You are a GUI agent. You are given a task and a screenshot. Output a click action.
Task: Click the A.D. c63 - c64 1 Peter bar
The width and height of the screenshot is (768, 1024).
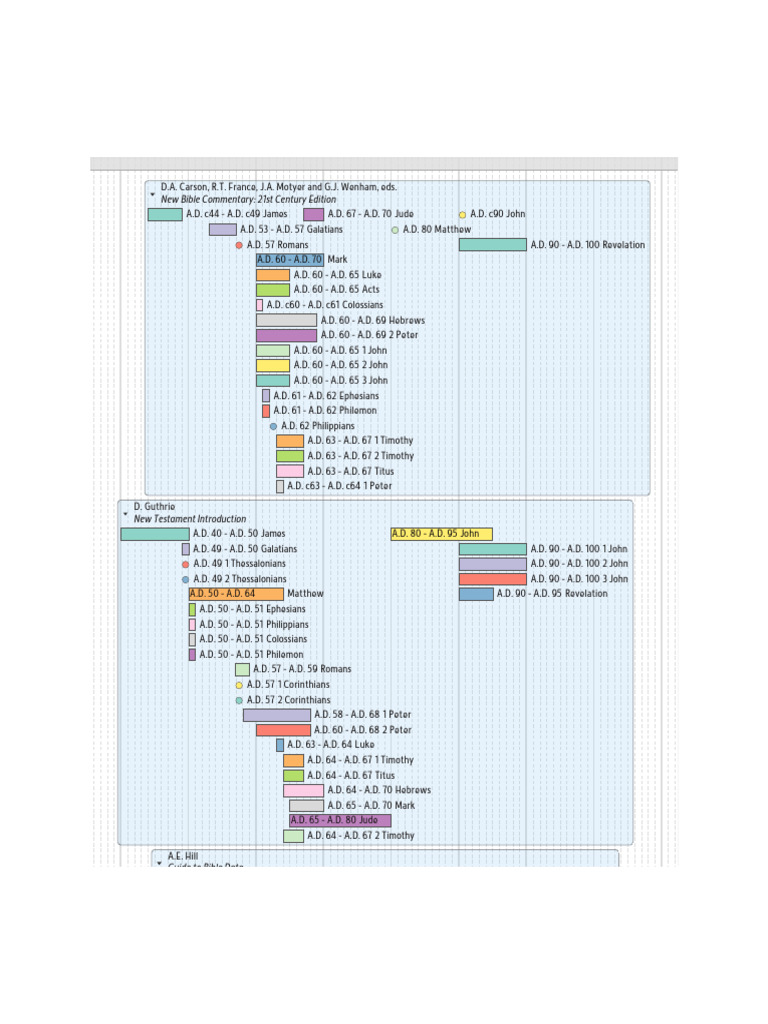coord(280,487)
